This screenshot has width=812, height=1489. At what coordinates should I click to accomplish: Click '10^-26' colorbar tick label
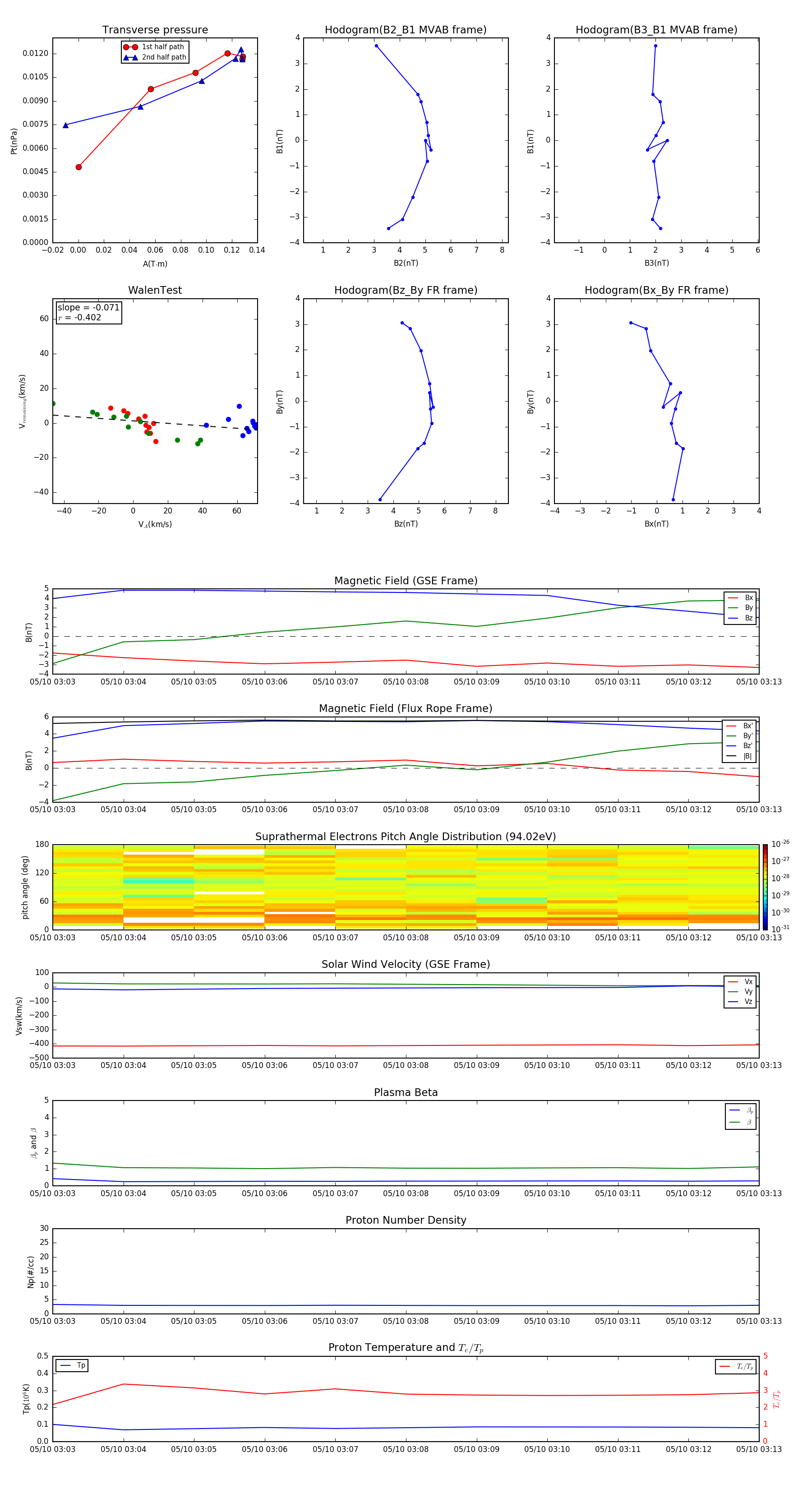tap(780, 844)
